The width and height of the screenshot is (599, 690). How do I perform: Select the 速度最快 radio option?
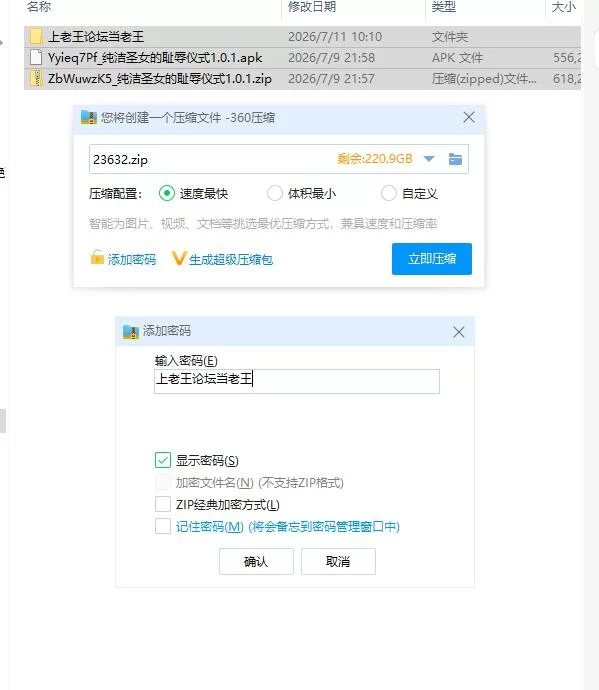167,193
